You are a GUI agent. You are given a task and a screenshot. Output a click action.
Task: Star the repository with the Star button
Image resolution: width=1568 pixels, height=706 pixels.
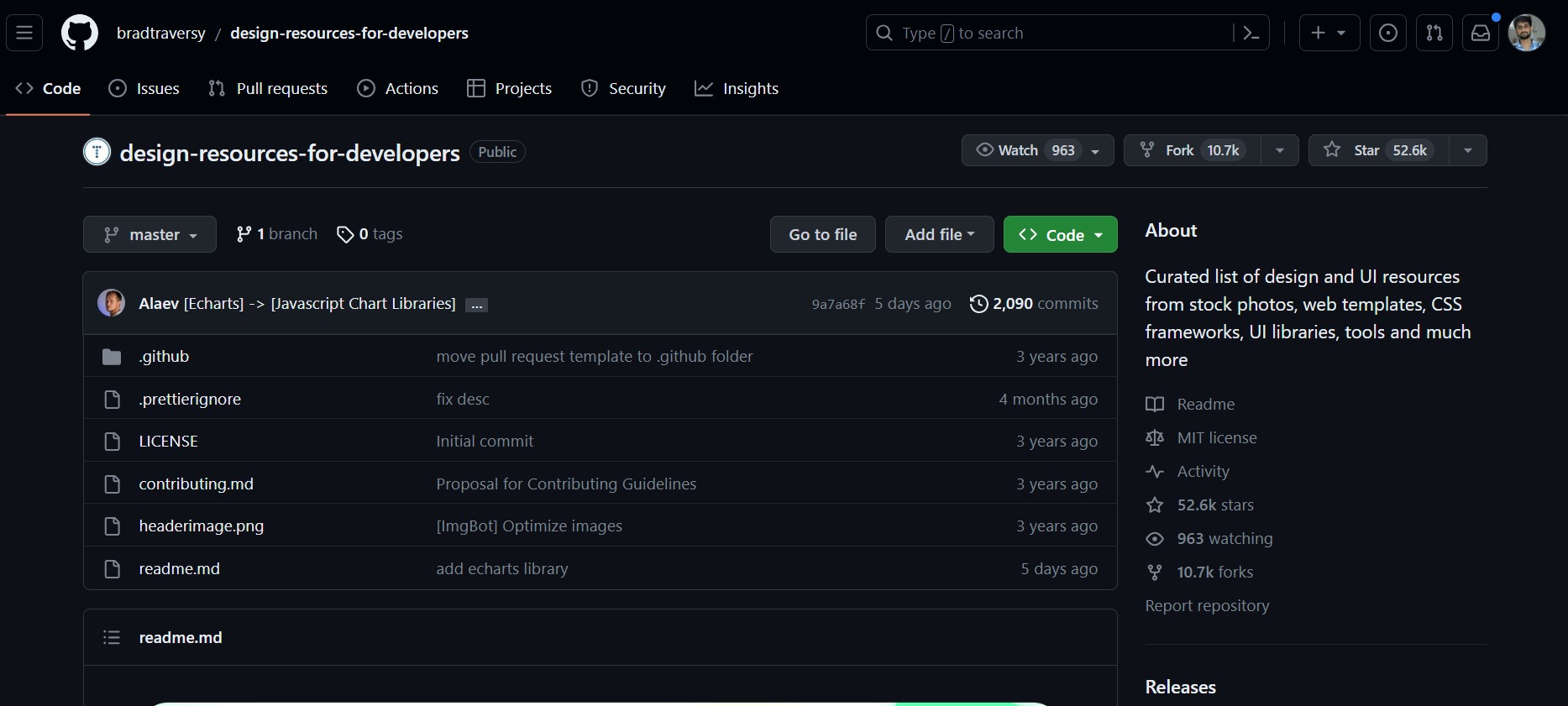(1379, 150)
